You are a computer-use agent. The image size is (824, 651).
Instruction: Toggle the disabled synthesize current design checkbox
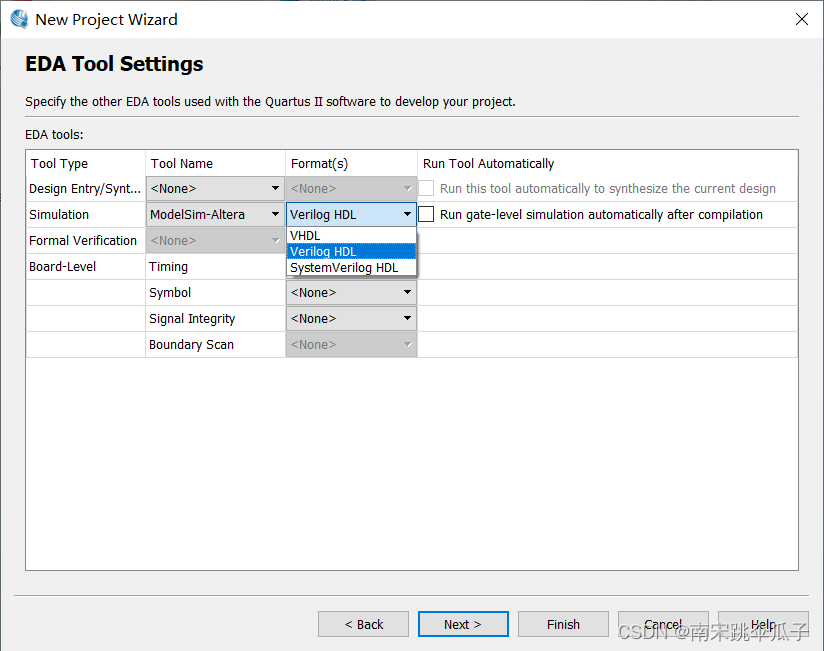tap(426, 188)
